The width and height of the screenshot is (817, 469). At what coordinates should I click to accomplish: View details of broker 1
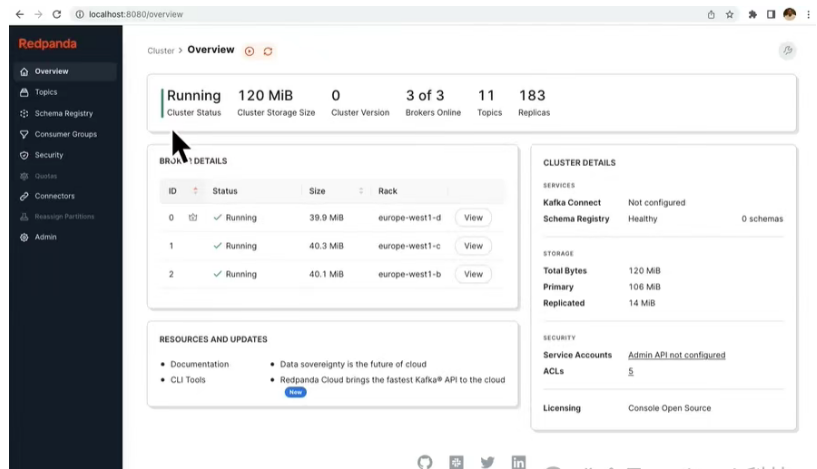click(473, 245)
